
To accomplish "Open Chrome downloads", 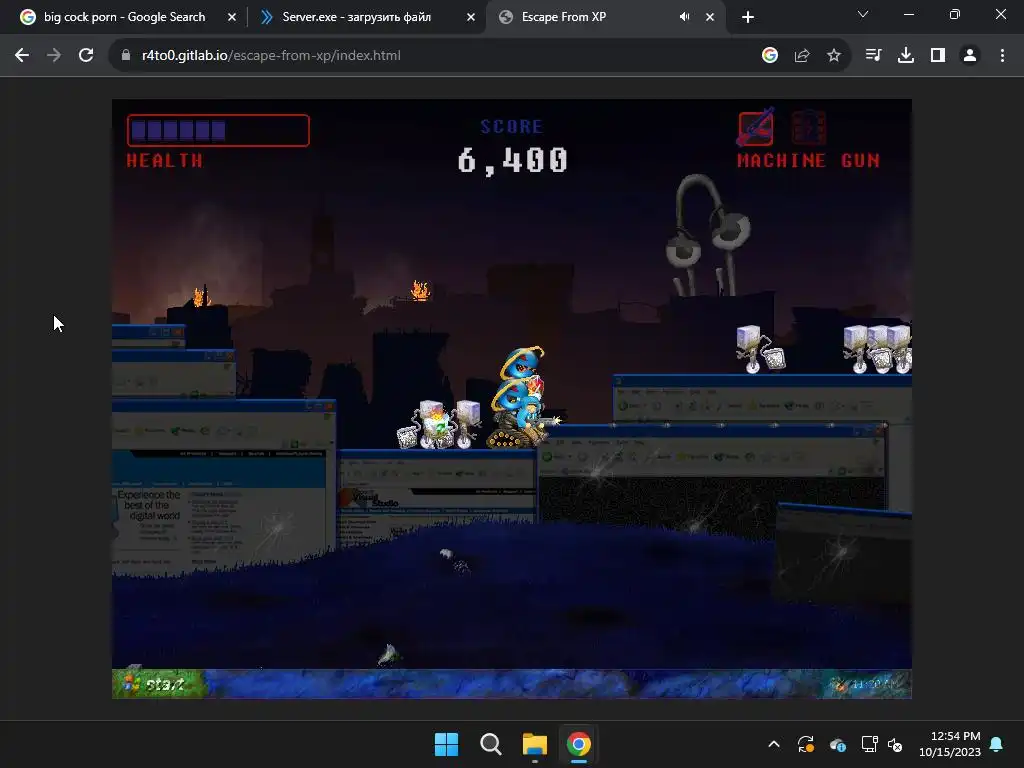I will pyautogui.click(x=906, y=56).
